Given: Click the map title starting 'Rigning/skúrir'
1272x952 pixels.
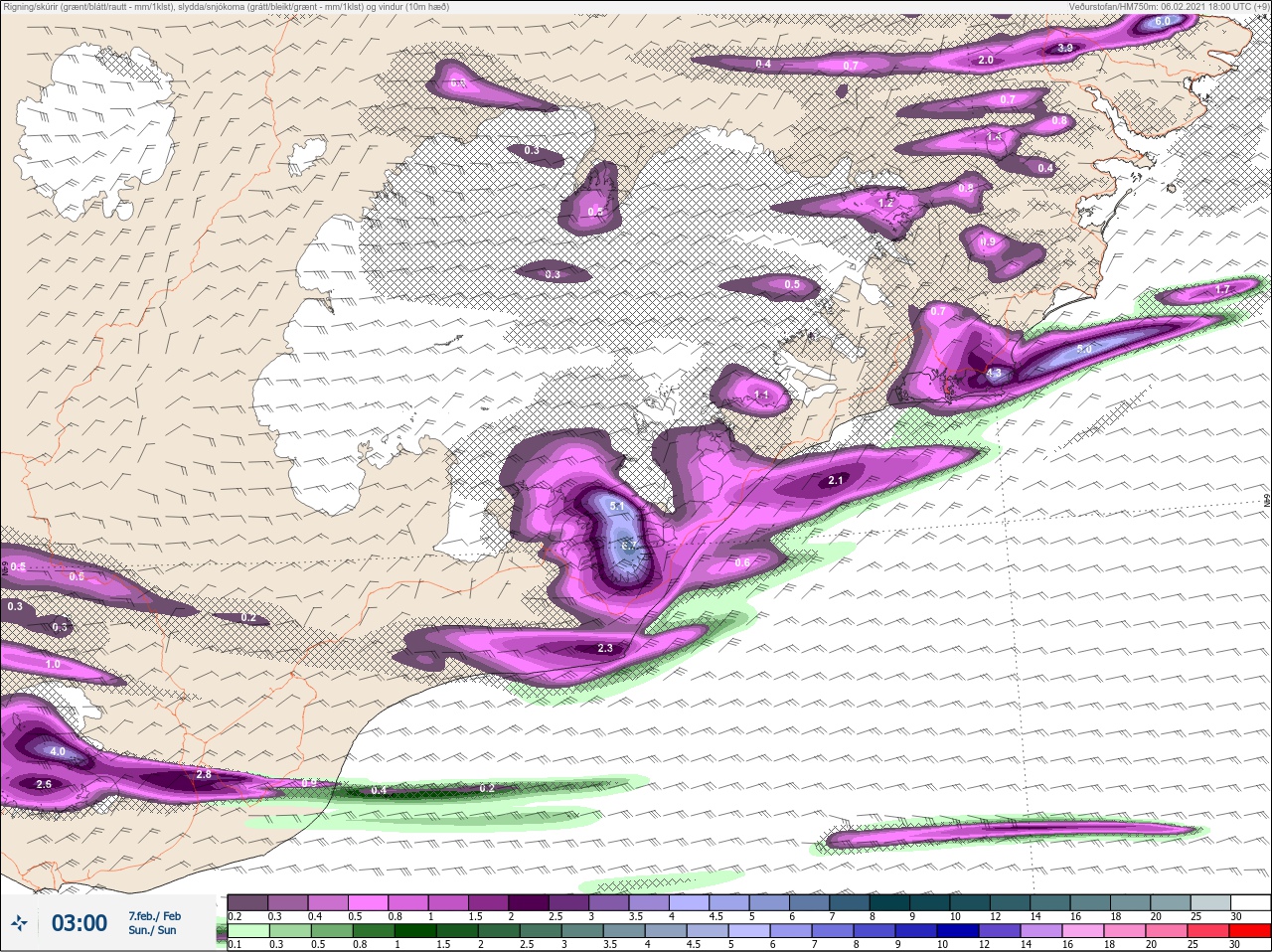Looking at the screenshot, I should (226, 6).
